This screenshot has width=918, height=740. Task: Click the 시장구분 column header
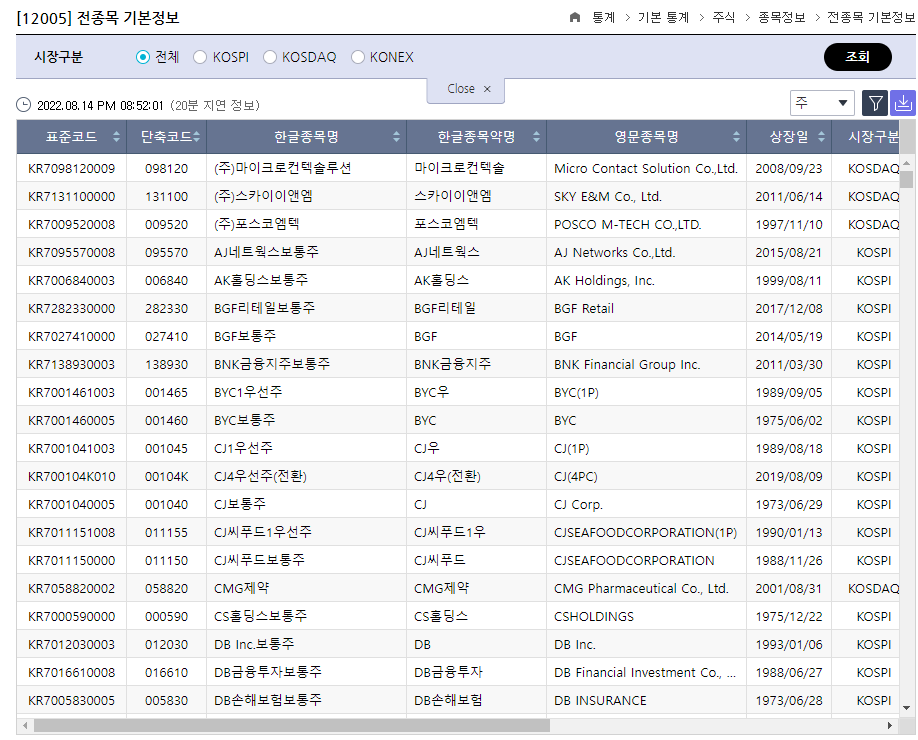(x=865, y=136)
